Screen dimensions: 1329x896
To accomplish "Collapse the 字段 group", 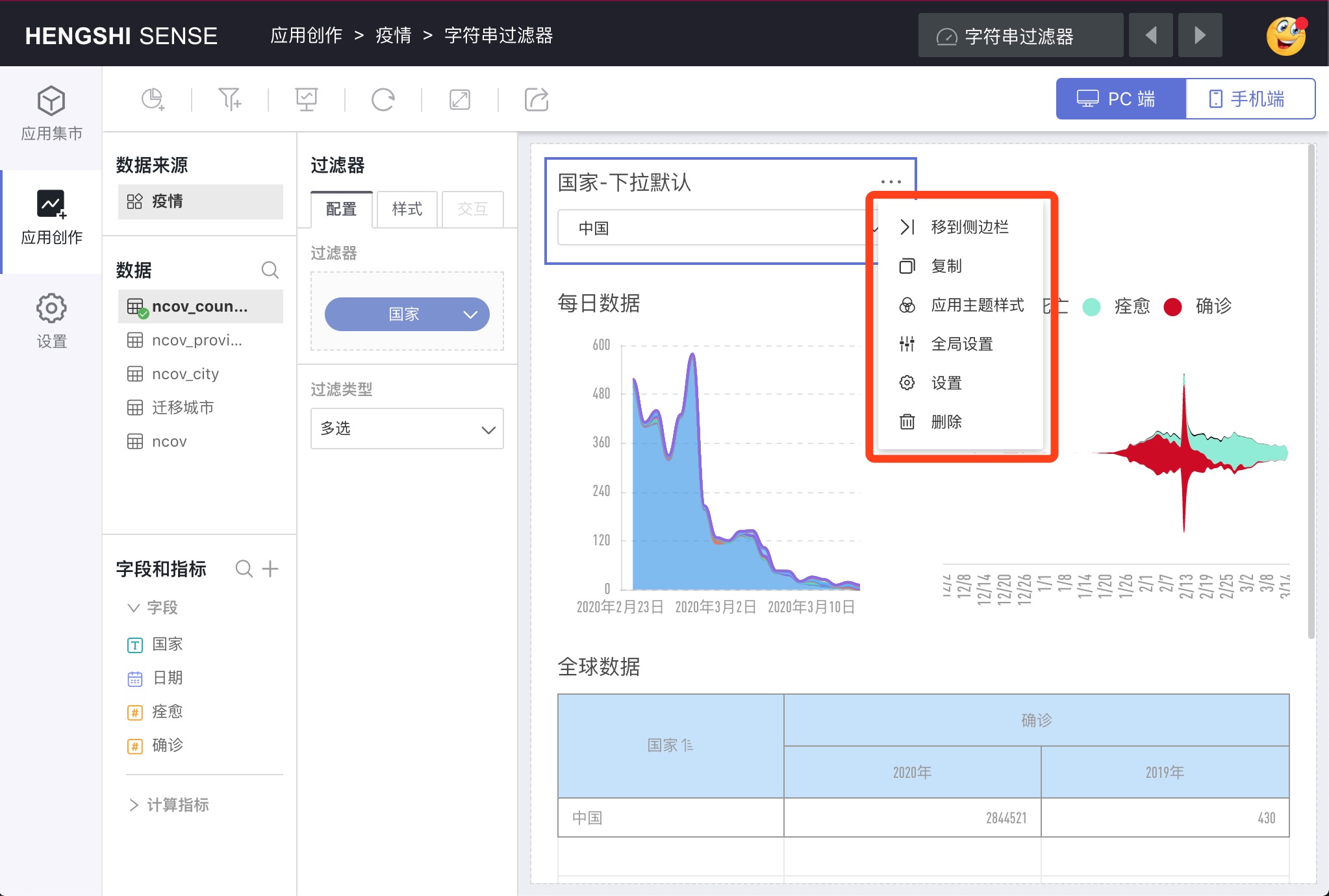I will pyautogui.click(x=133, y=608).
